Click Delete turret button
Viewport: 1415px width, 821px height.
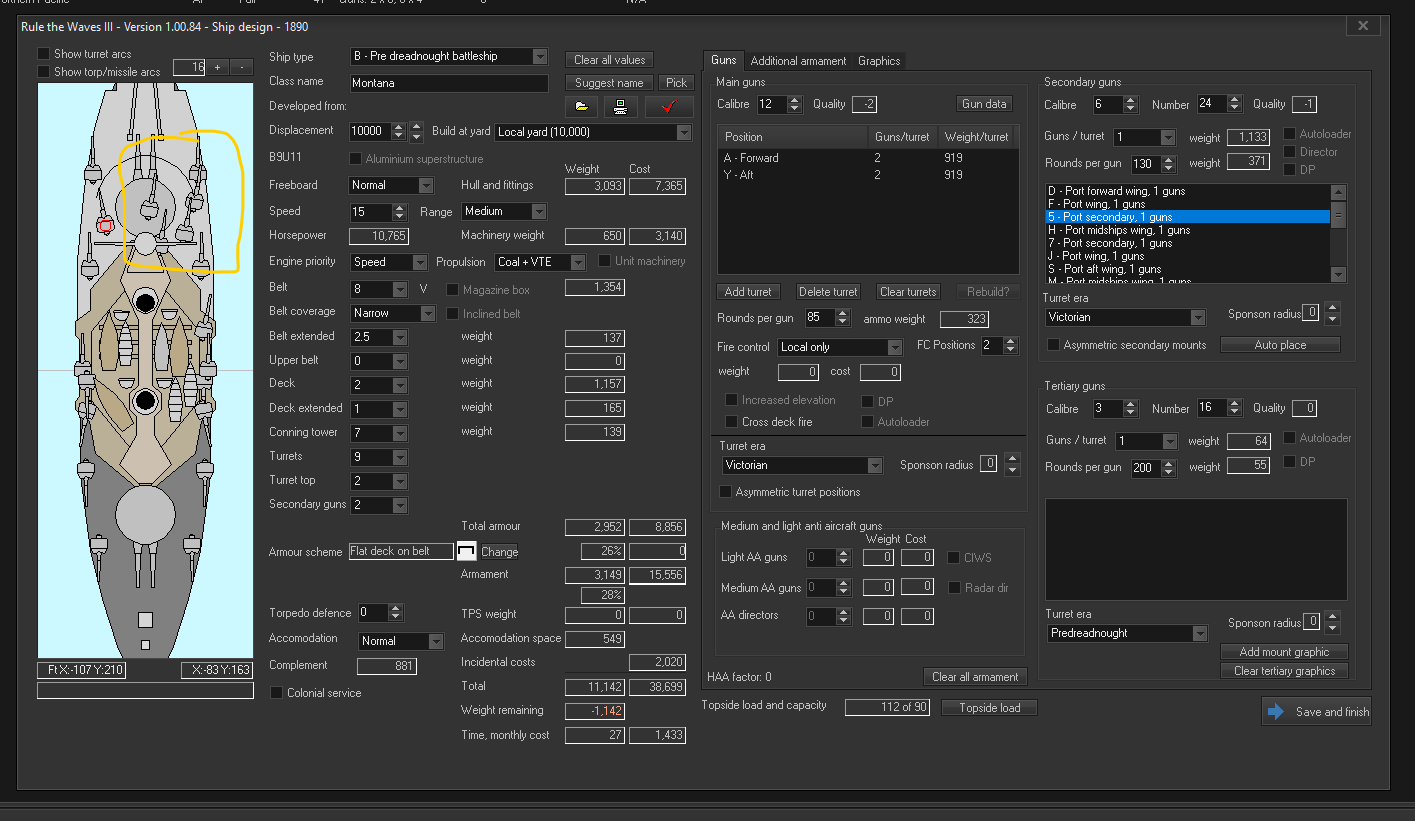pyautogui.click(x=828, y=292)
